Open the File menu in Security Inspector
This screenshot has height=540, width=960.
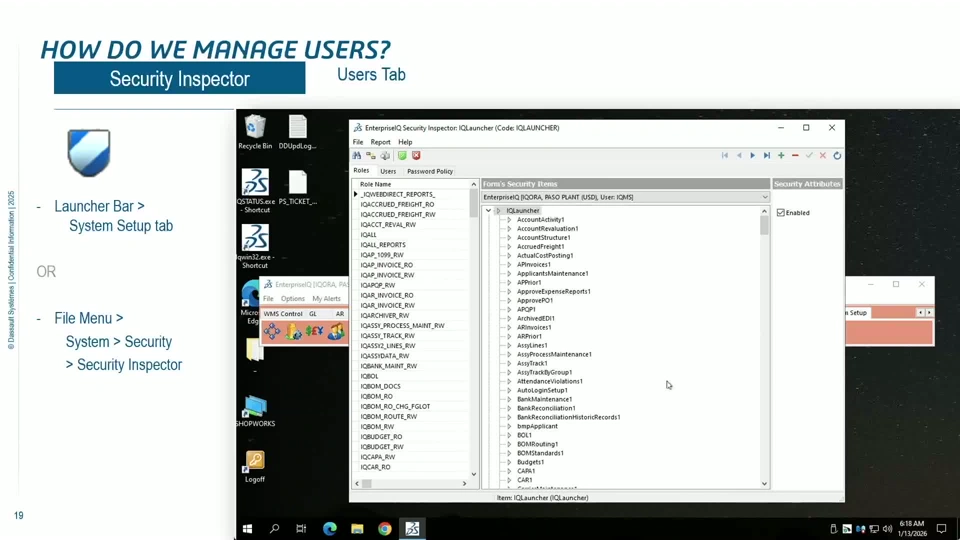pos(358,142)
